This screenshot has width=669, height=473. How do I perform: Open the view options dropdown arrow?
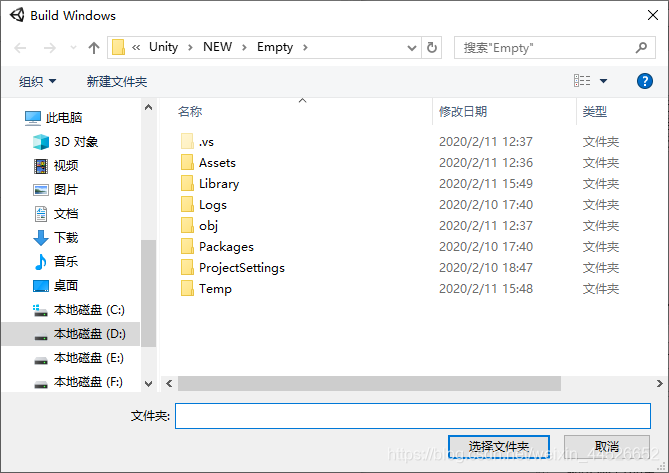(x=603, y=81)
